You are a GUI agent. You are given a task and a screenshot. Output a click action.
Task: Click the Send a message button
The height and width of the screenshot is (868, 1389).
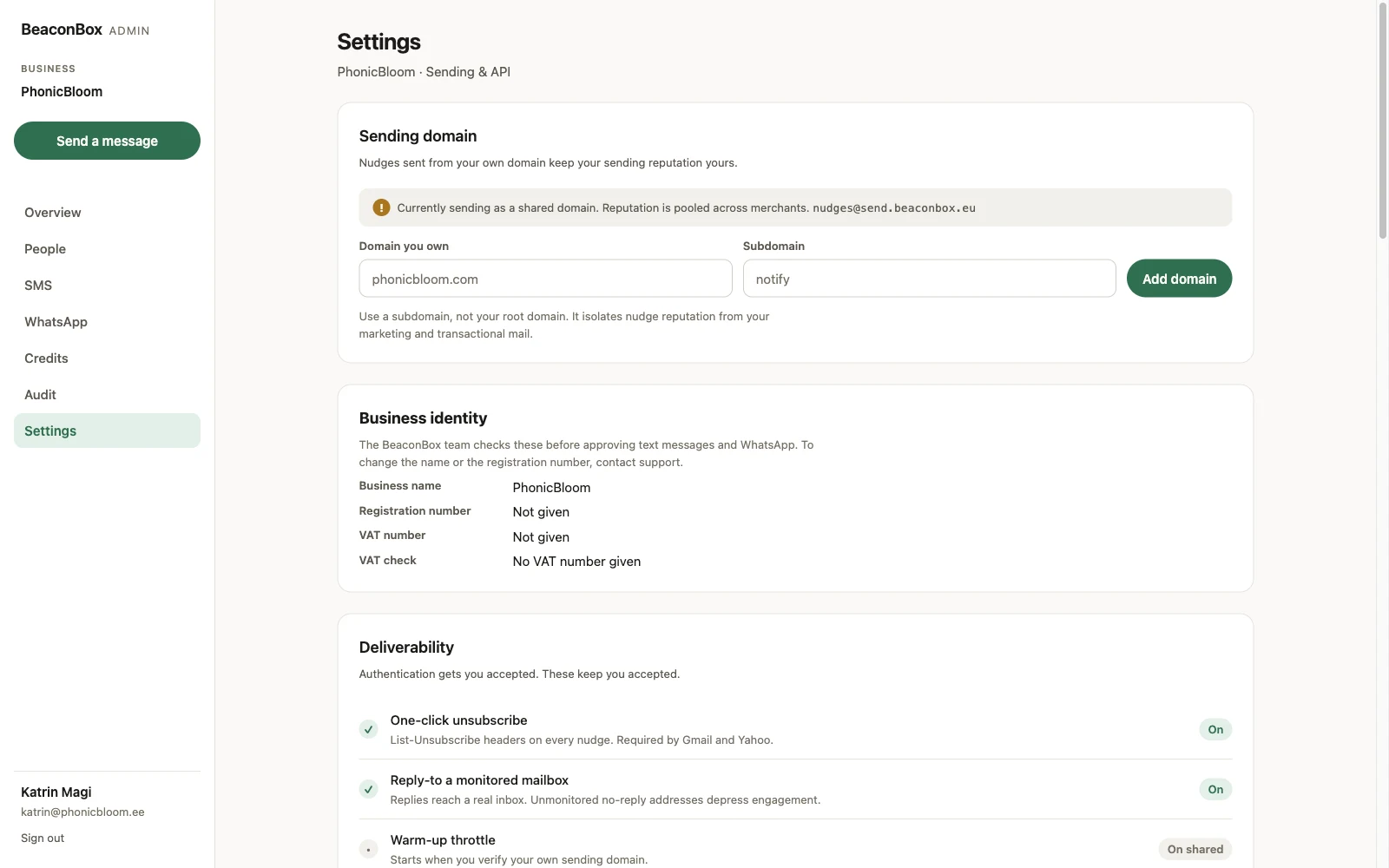coord(107,141)
